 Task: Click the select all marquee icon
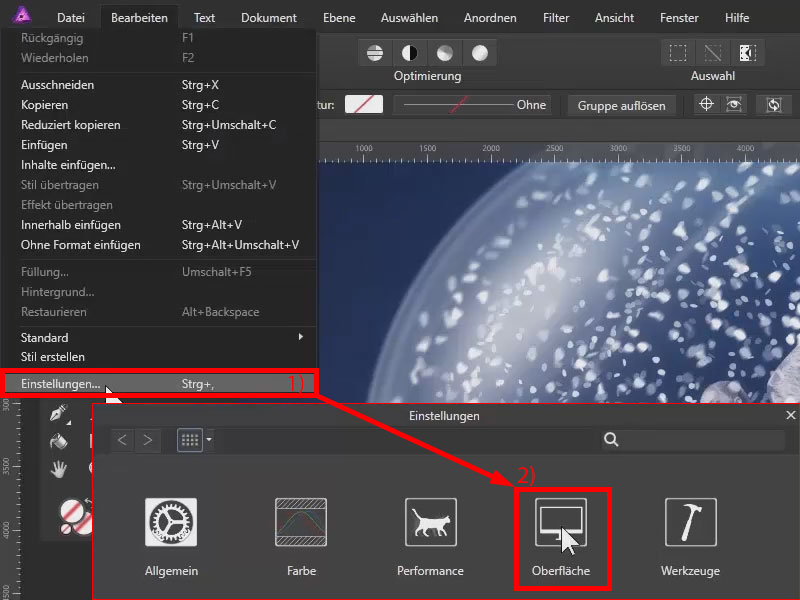click(x=678, y=53)
